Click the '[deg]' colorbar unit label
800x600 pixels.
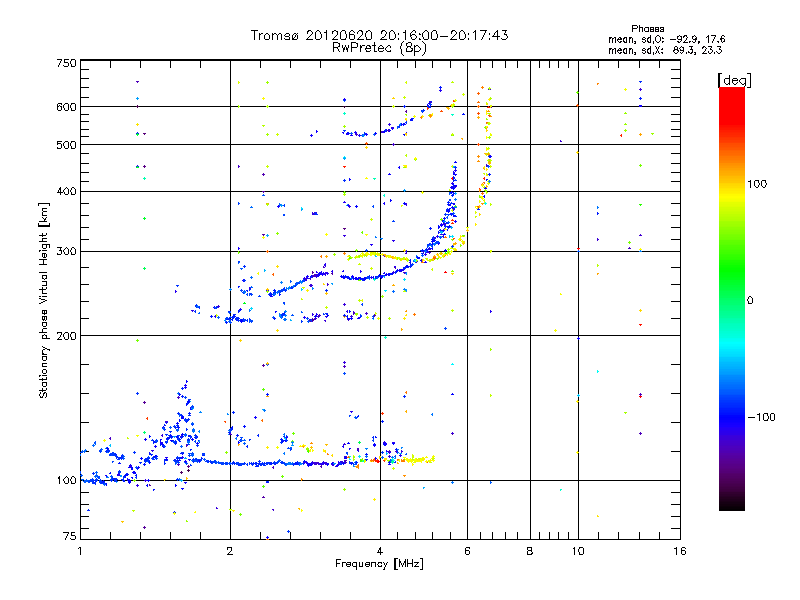[x=734, y=80]
